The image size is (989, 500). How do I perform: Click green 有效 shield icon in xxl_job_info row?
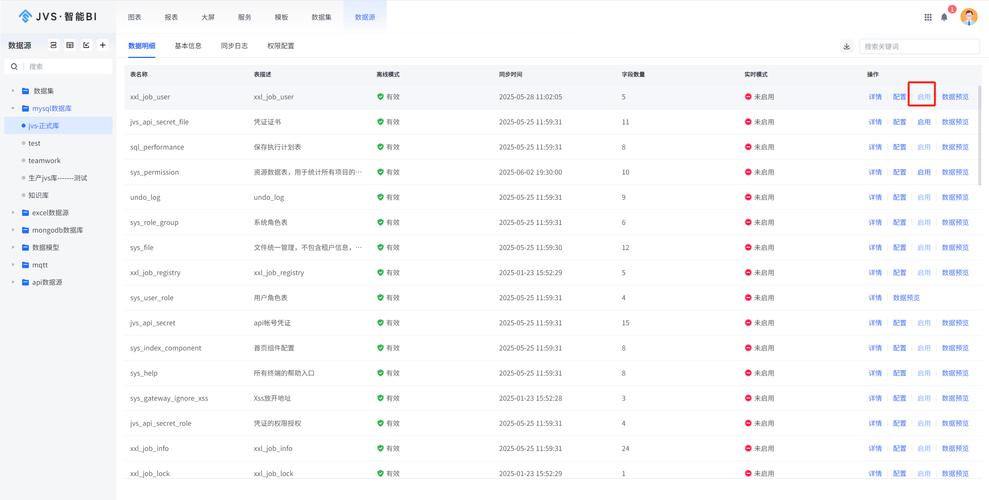[380, 448]
